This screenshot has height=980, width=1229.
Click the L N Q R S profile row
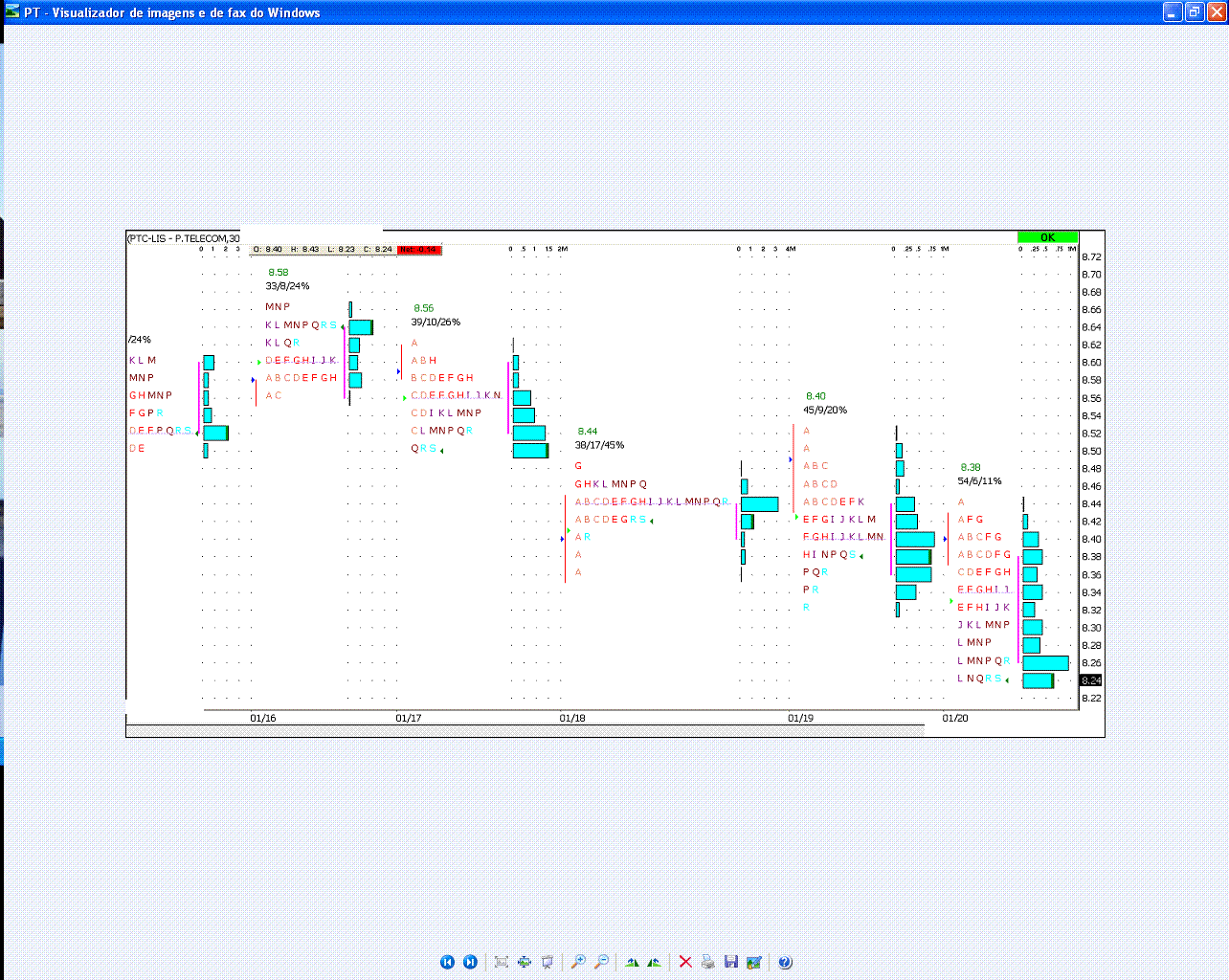[x=980, y=679]
